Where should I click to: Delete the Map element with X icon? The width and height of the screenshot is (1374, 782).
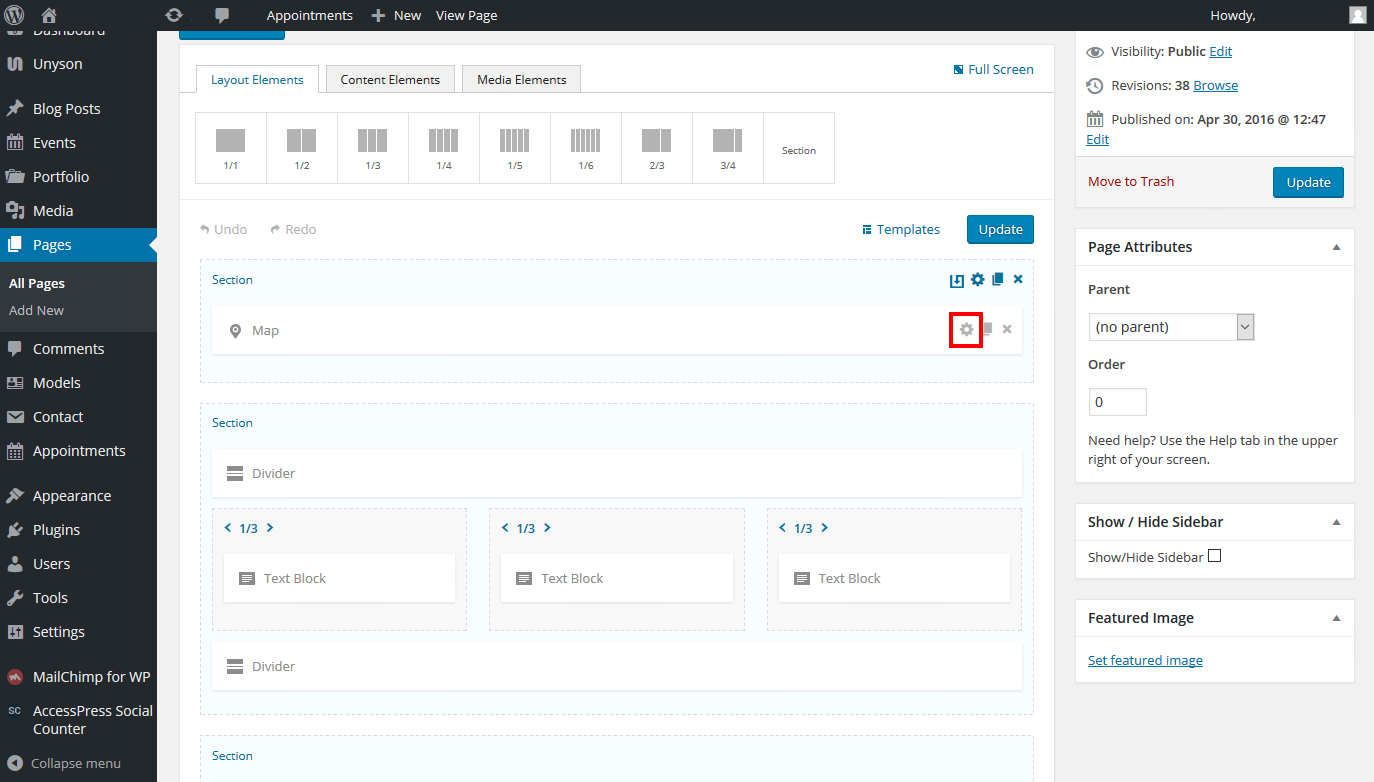pyautogui.click(x=1007, y=330)
